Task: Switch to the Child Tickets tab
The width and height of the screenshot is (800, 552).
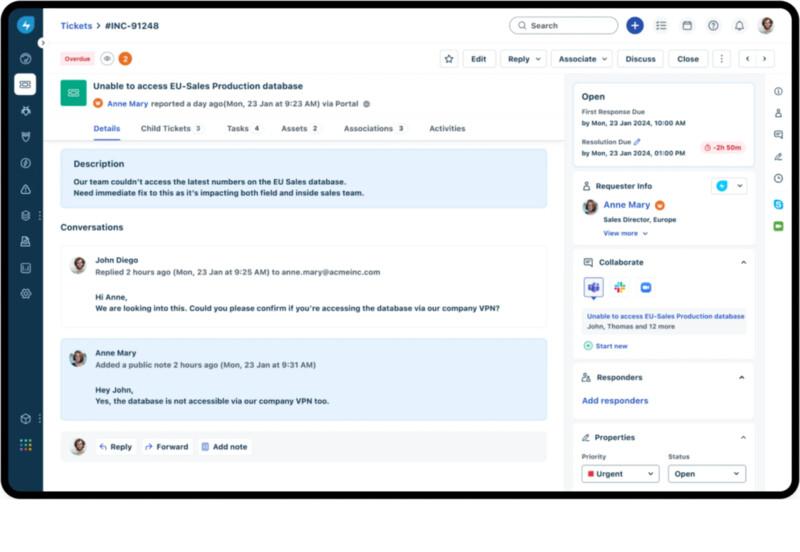Action: point(170,129)
